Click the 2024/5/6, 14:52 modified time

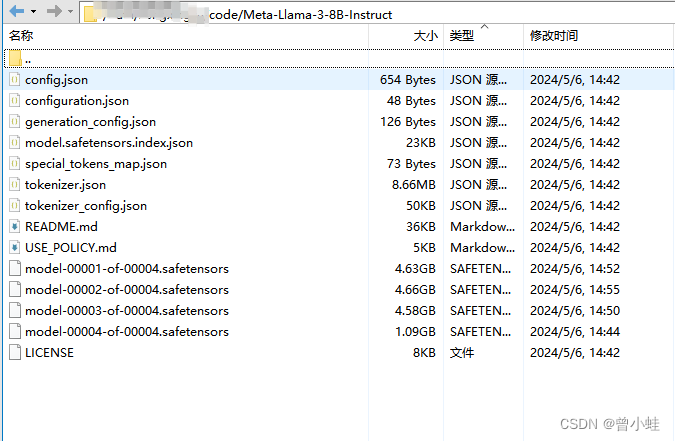pos(575,269)
